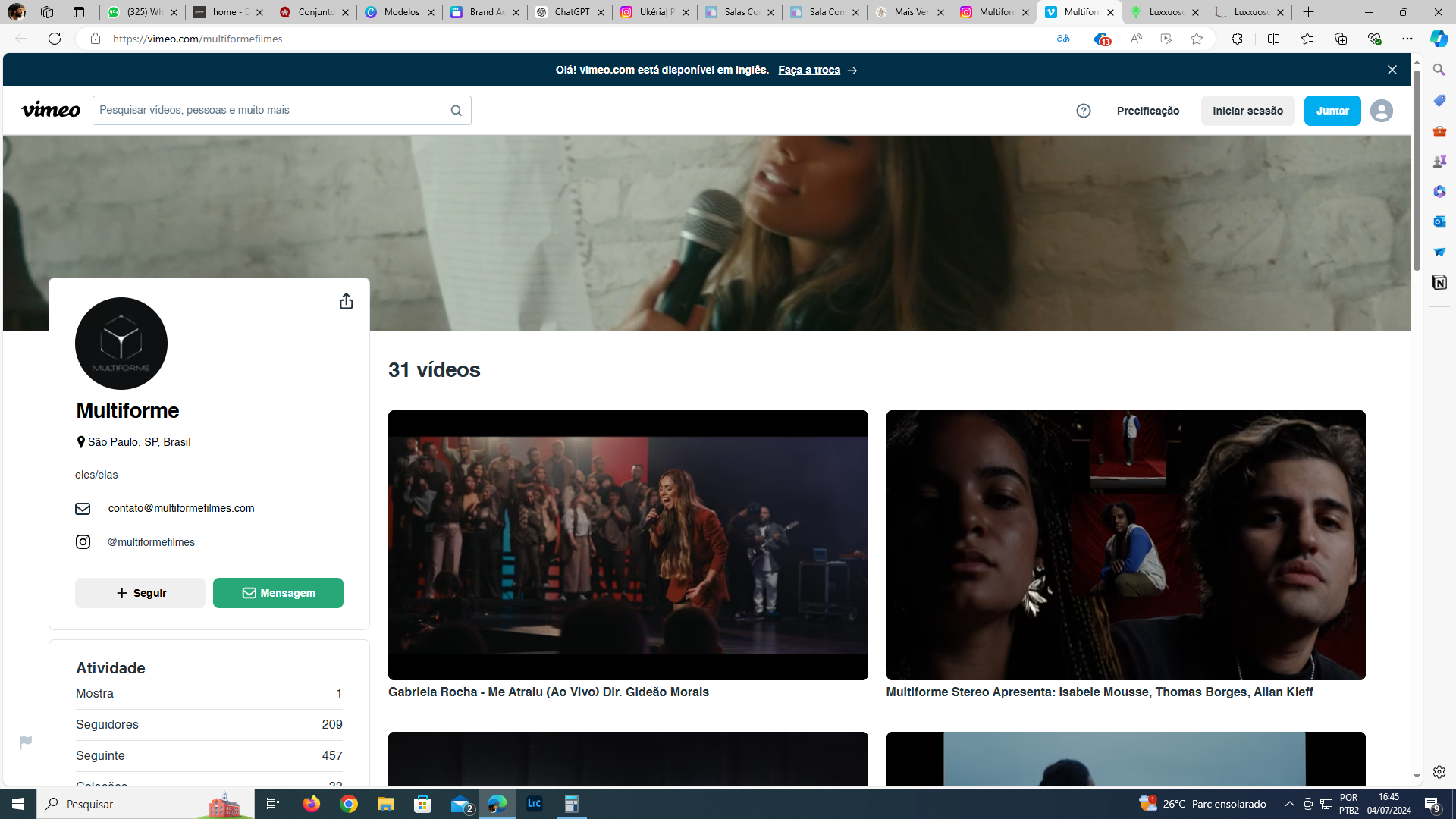1456x819 pixels.
Task: Click the Multiforme profile picture
Action: pyautogui.click(x=121, y=344)
